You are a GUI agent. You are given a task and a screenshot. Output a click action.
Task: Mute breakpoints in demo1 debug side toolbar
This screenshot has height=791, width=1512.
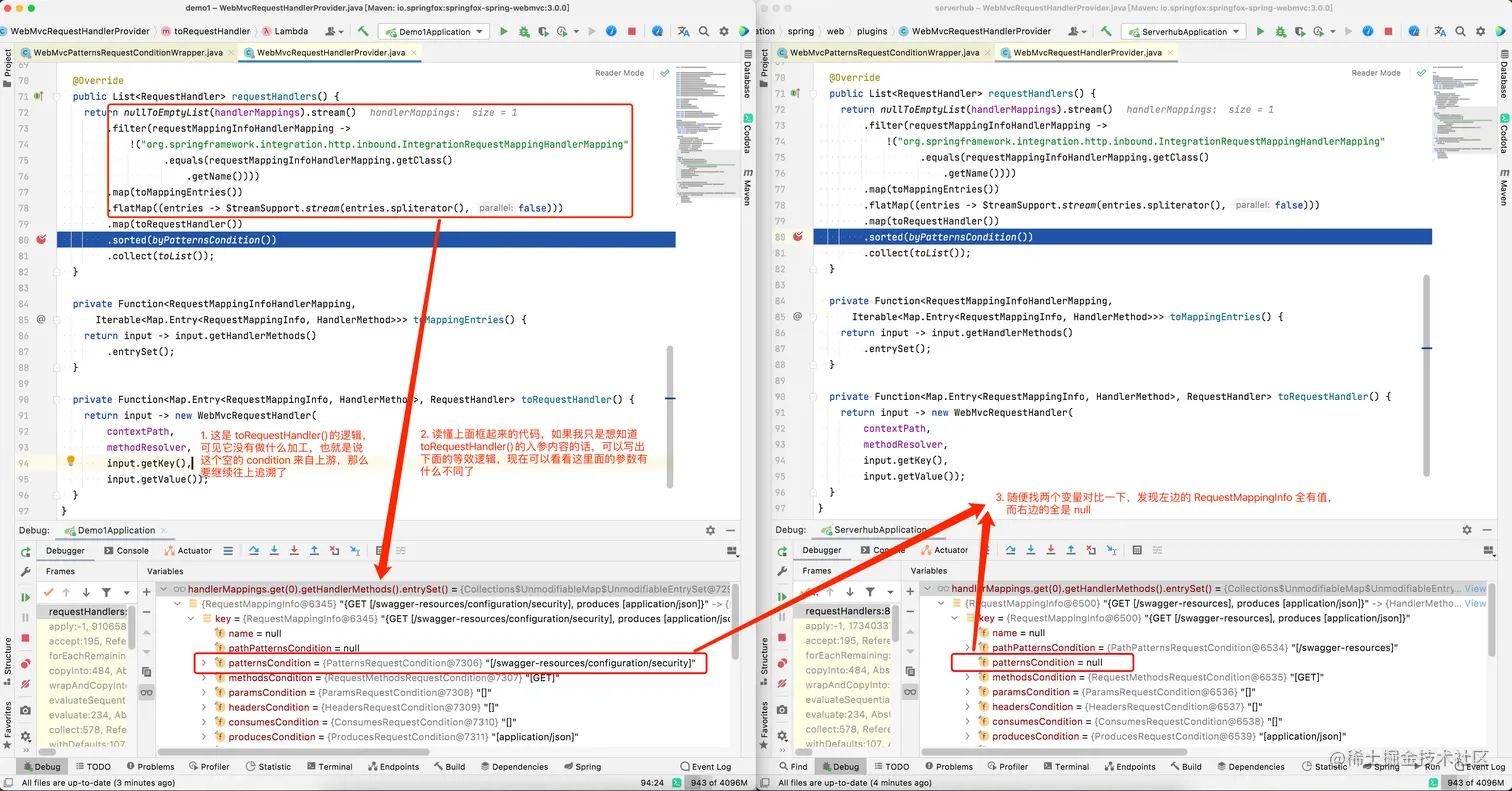[26, 684]
